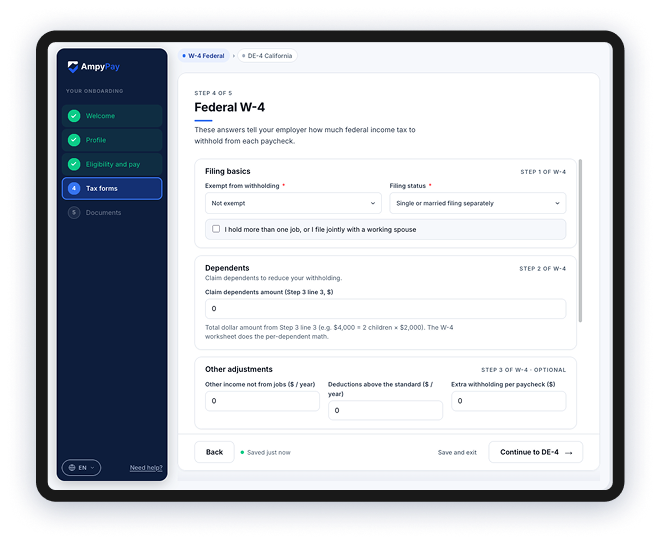The height and width of the screenshot is (544, 661).
Task: Click the green checkmark beside Profile
Action: click(74, 140)
